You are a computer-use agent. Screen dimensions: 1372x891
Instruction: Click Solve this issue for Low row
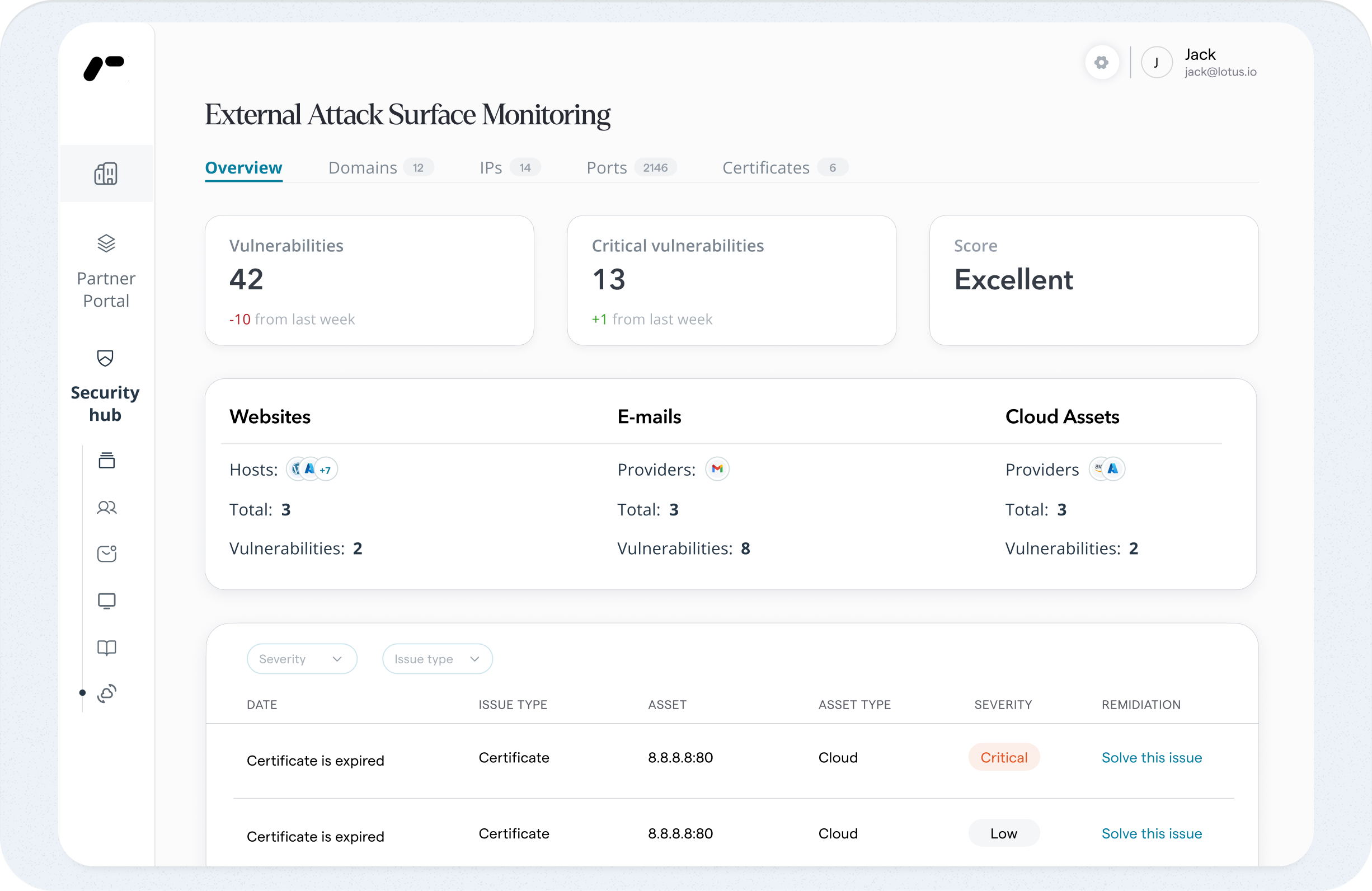click(1151, 833)
